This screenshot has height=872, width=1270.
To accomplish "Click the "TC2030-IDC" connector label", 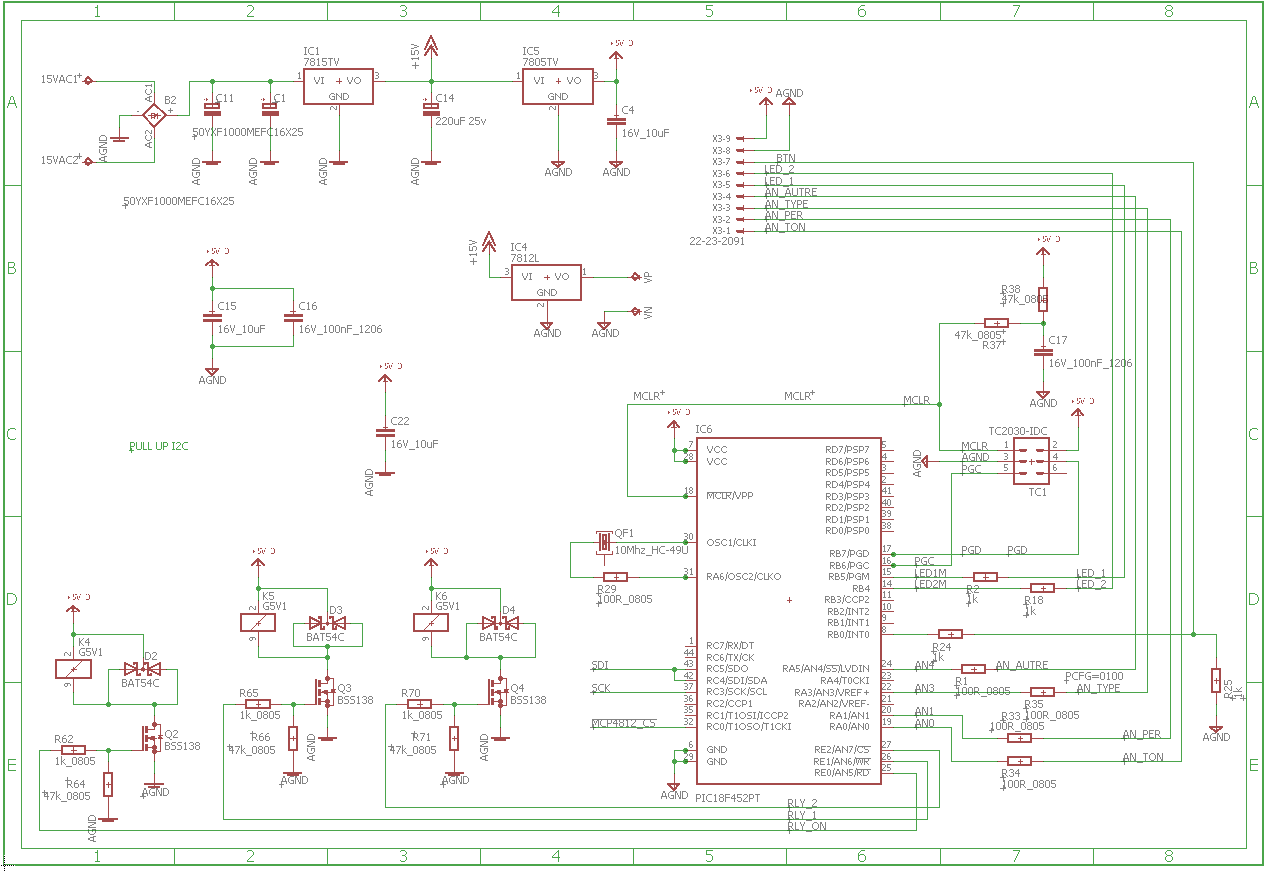I will click(1017, 431).
